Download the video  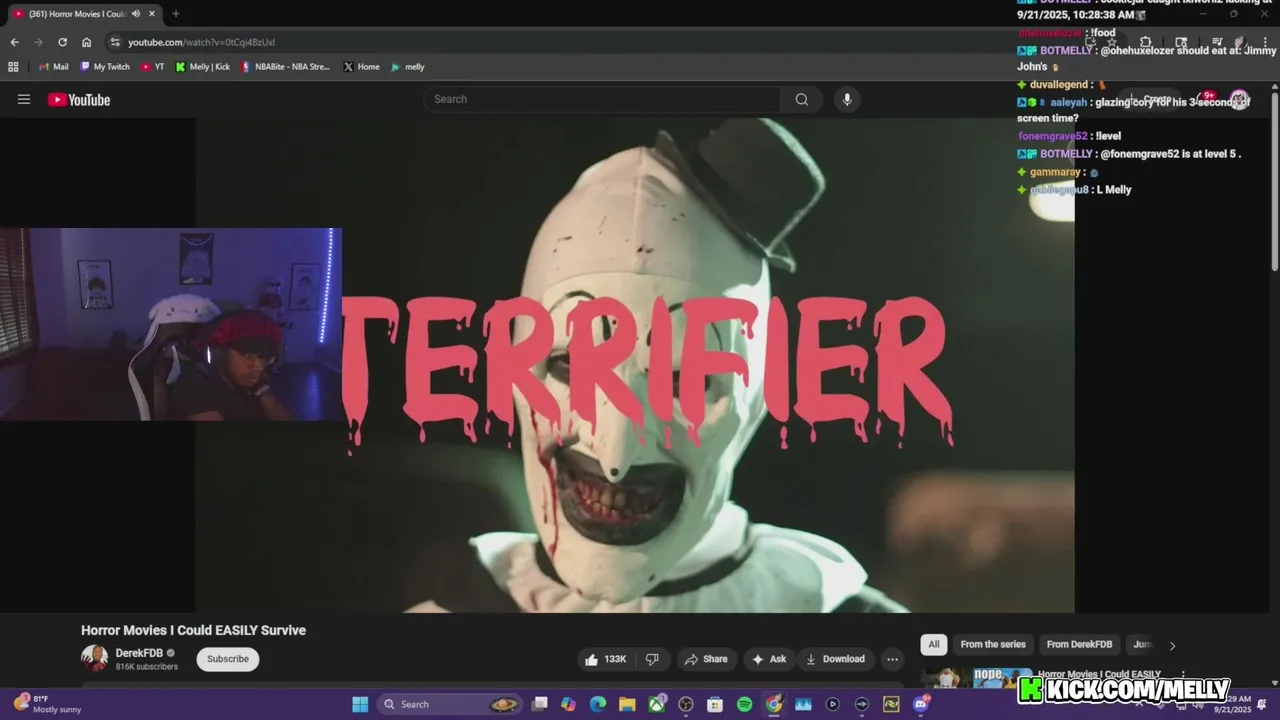tap(835, 659)
